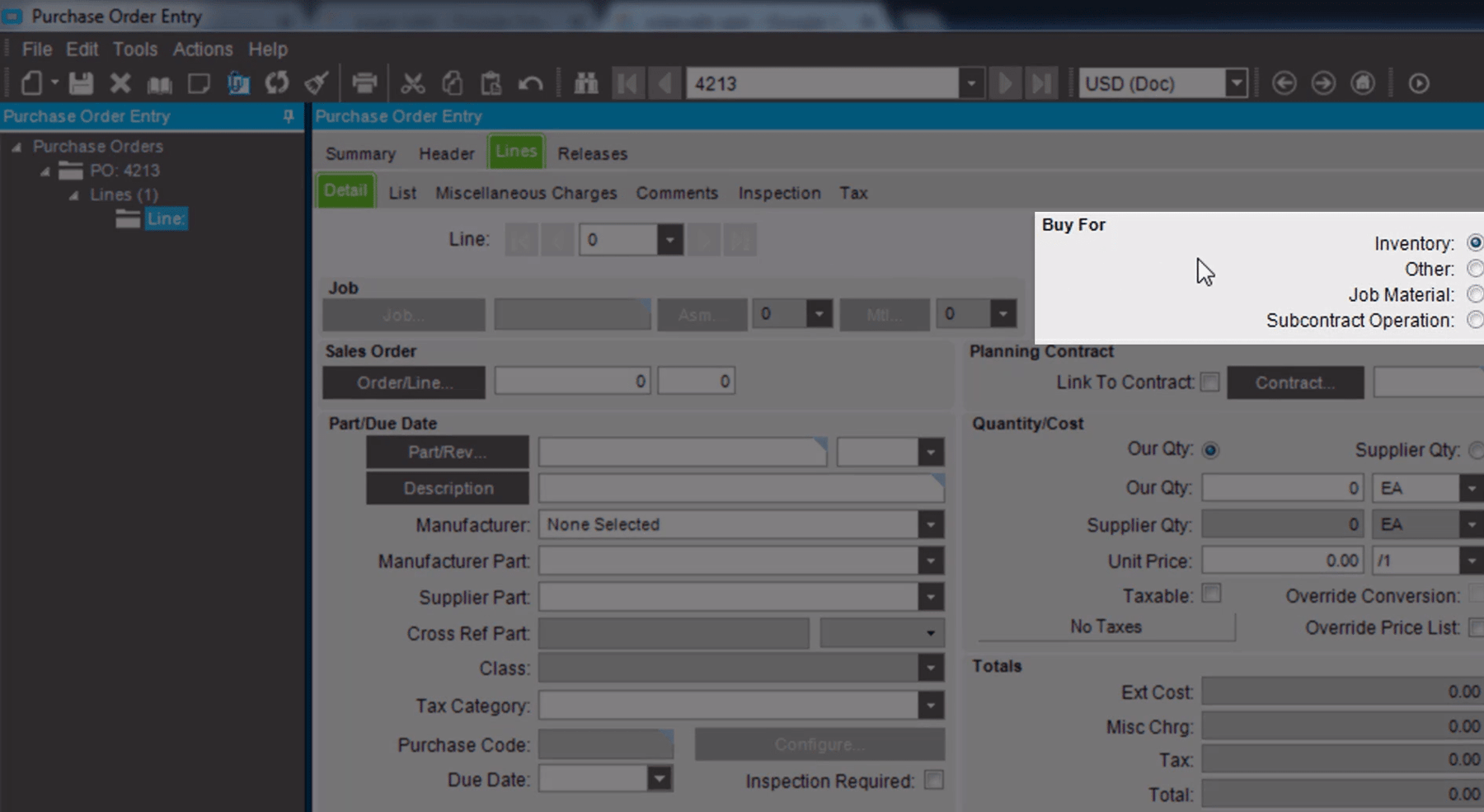The image size is (1484, 812).
Task: Create a new purchase order
Action: click(x=33, y=82)
